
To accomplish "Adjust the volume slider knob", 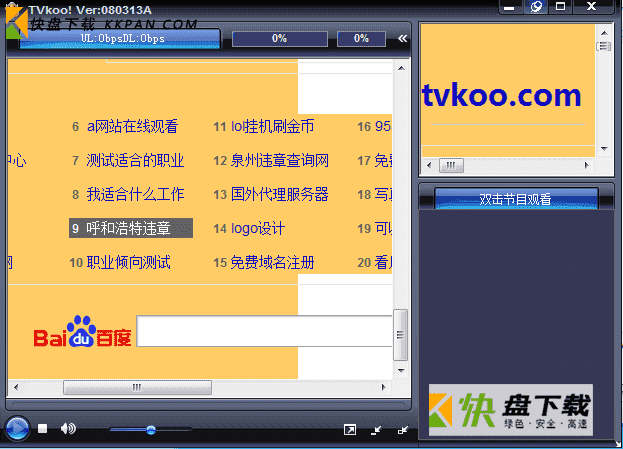I will click(x=151, y=430).
